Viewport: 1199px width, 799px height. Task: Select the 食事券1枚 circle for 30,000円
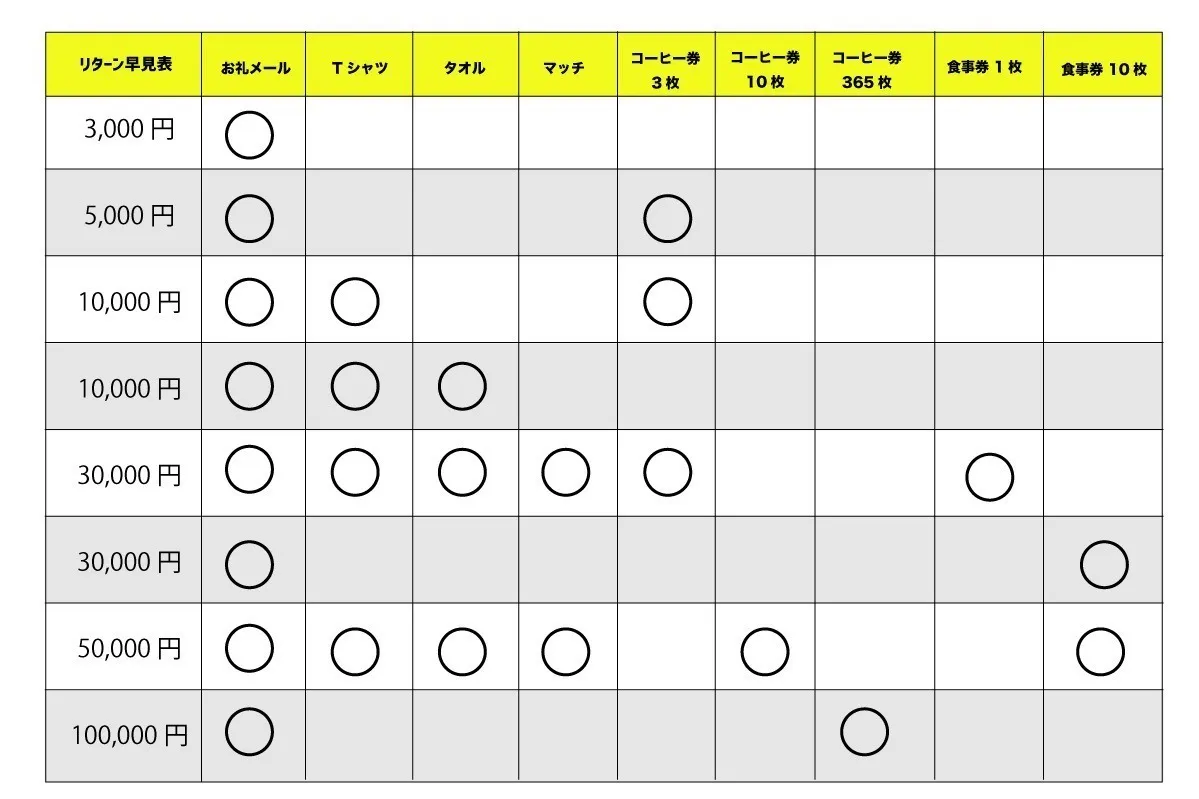(x=989, y=477)
